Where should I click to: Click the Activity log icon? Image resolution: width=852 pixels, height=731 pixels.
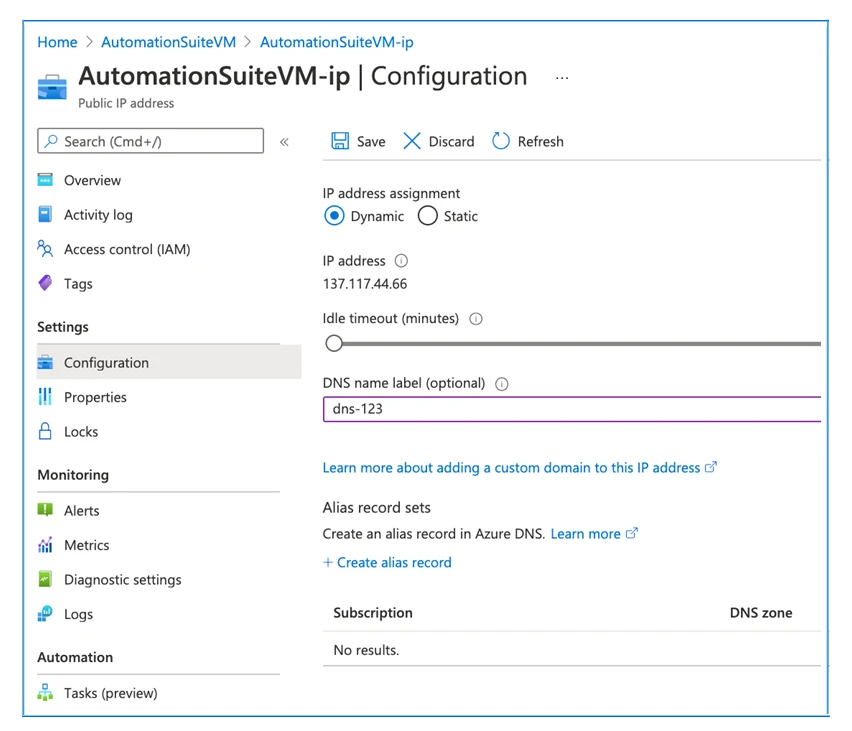click(45, 214)
